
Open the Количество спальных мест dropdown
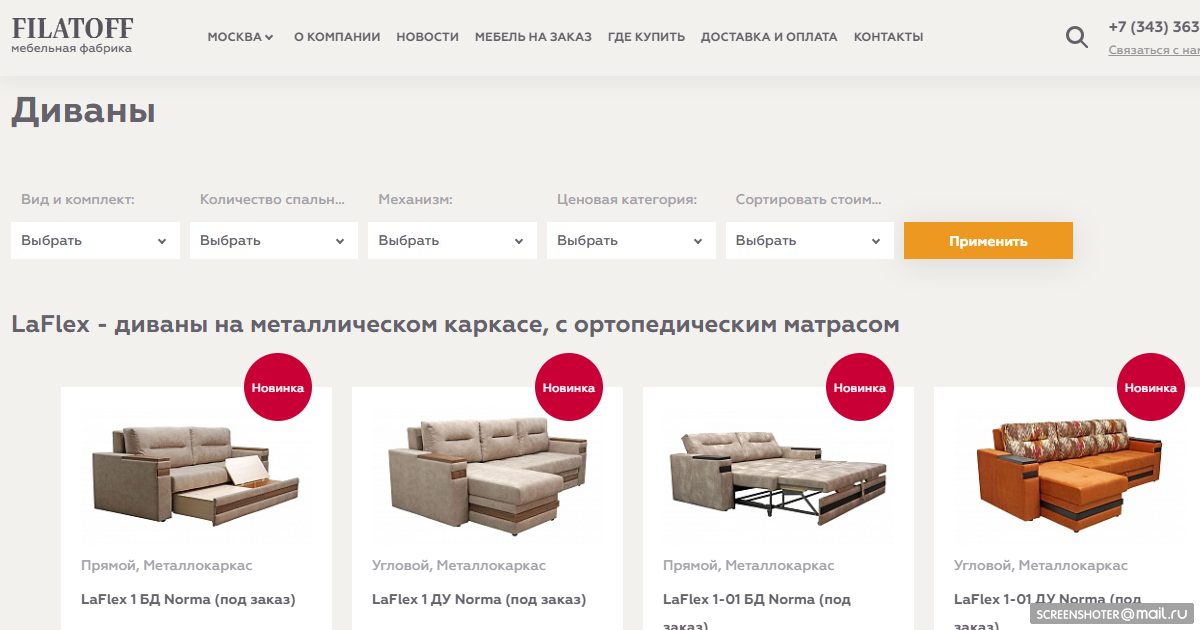pyautogui.click(x=274, y=240)
